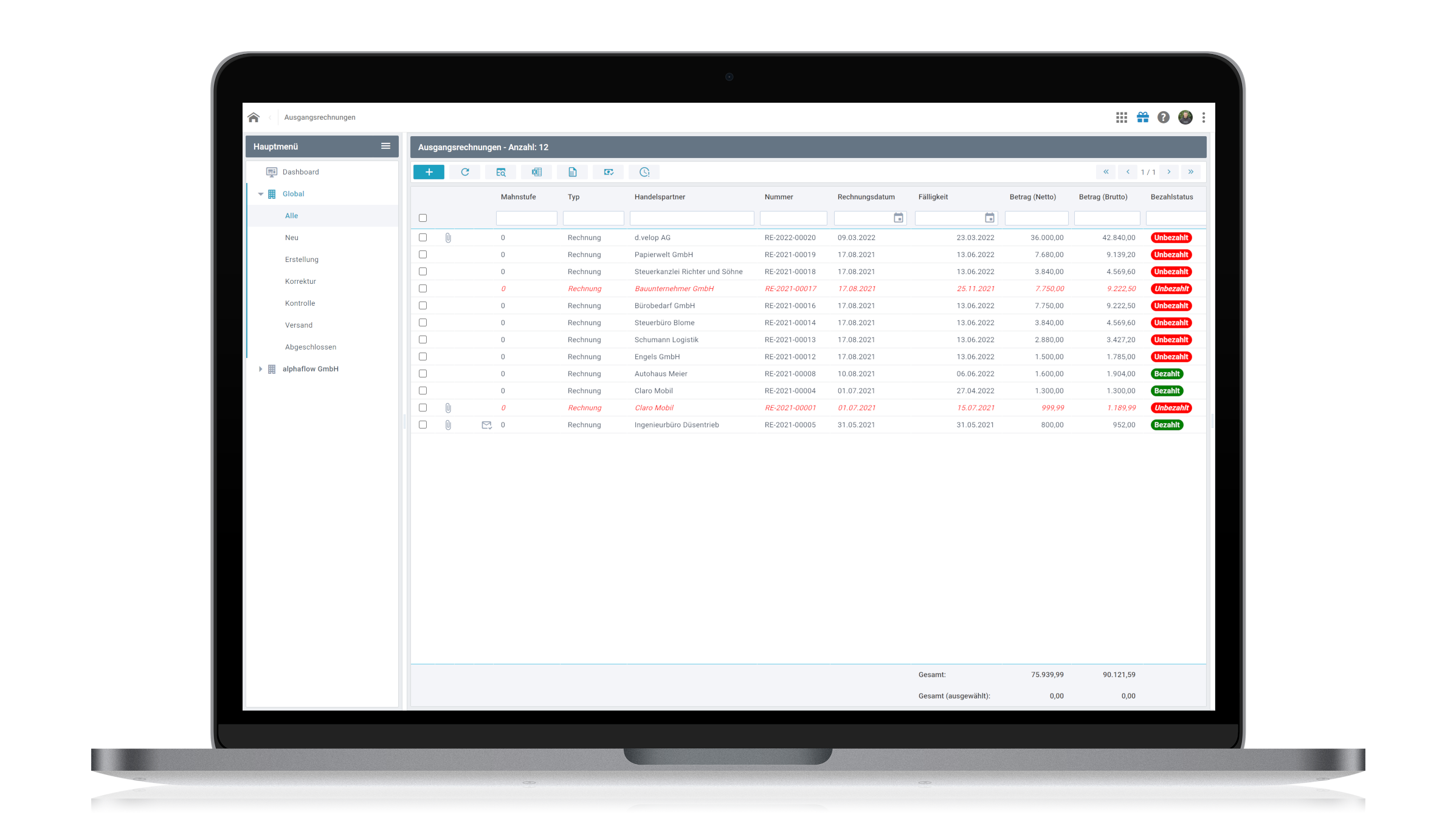
Task: Tick the Engels GmbH row checkbox
Action: pyautogui.click(x=423, y=357)
